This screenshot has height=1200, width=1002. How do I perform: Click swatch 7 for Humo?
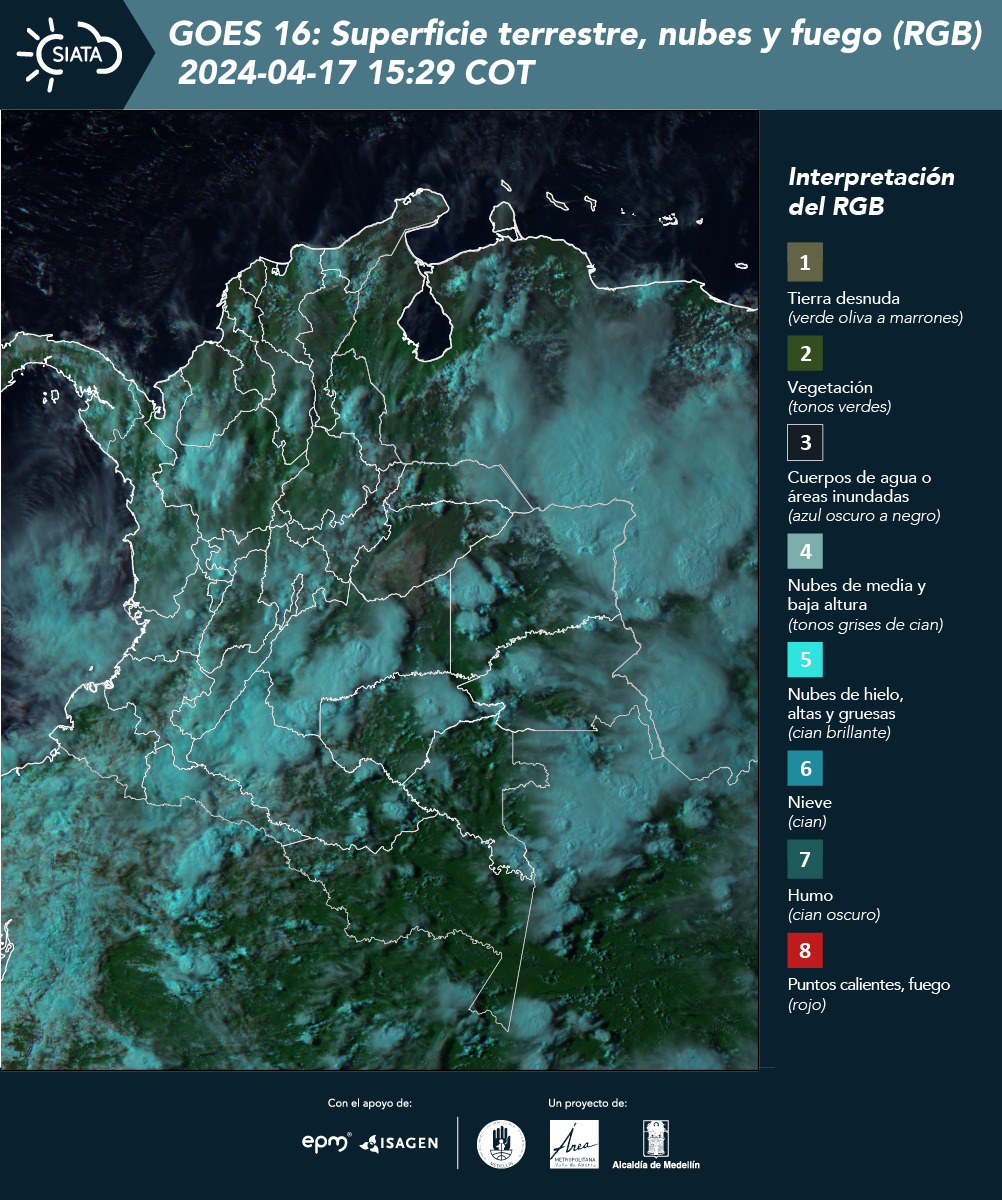click(x=805, y=859)
